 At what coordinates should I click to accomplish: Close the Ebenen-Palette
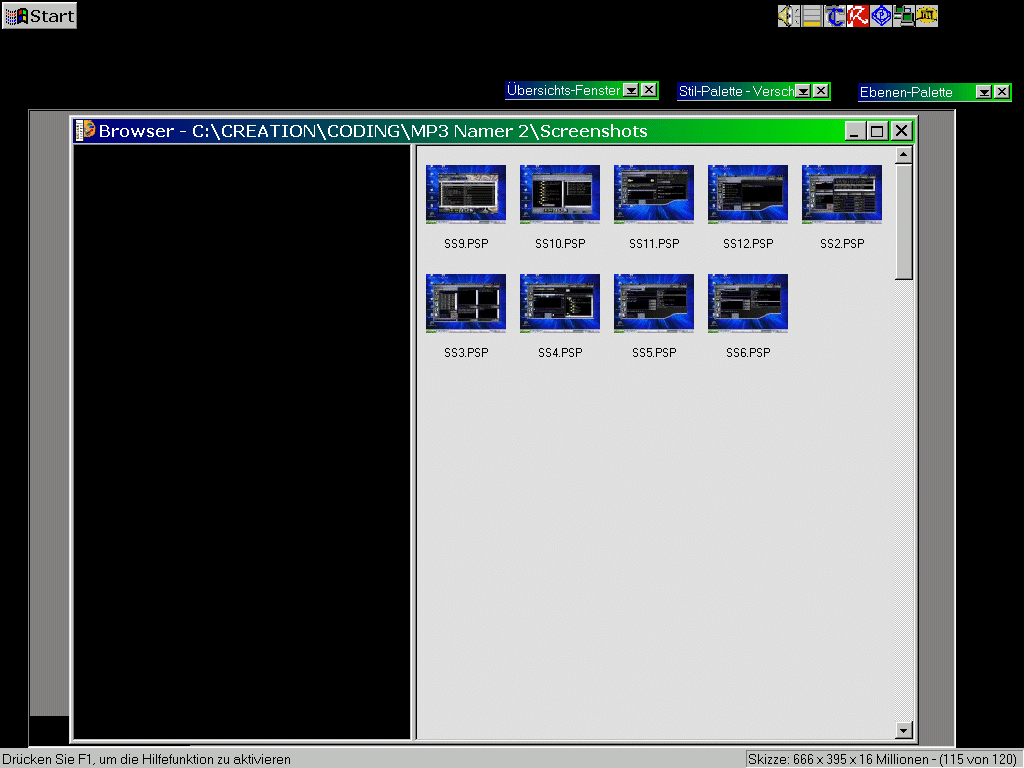coord(1001,92)
